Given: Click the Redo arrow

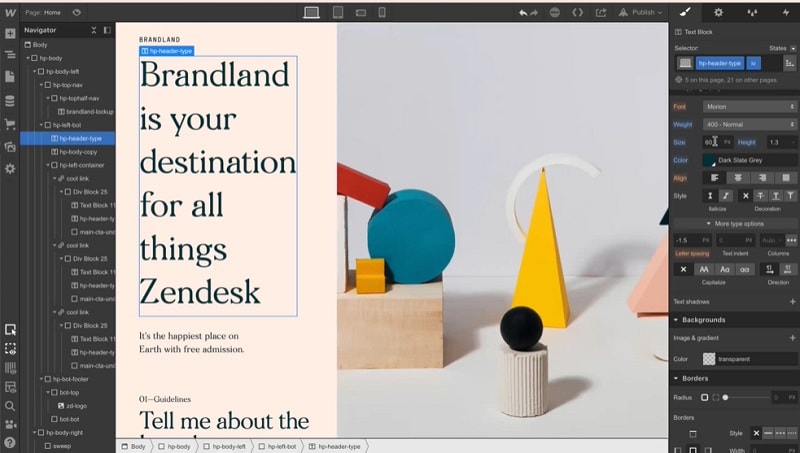Looking at the screenshot, I should [x=534, y=13].
